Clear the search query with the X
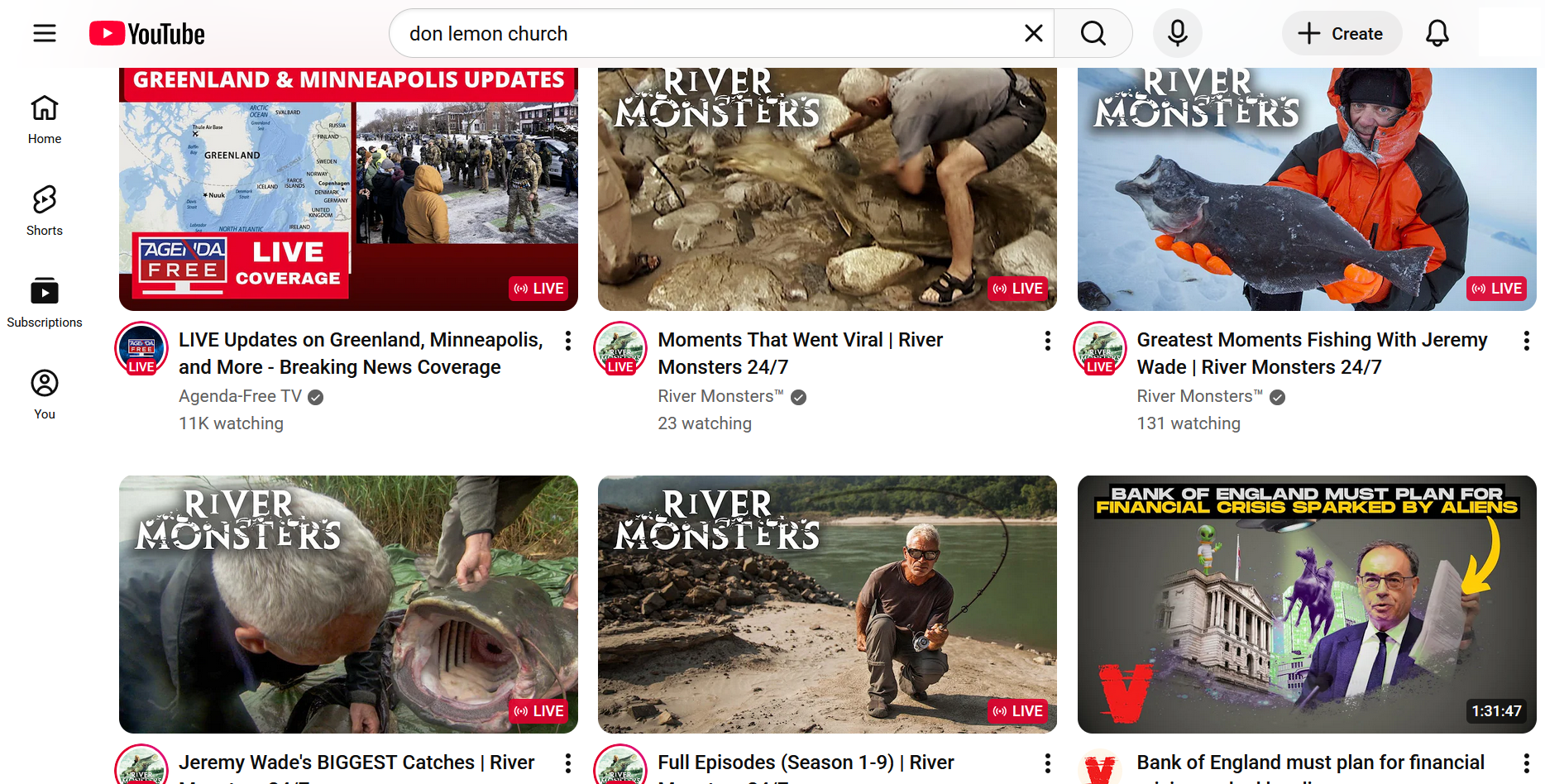The width and height of the screenshot is (1545, 784). click(1033, 33)
